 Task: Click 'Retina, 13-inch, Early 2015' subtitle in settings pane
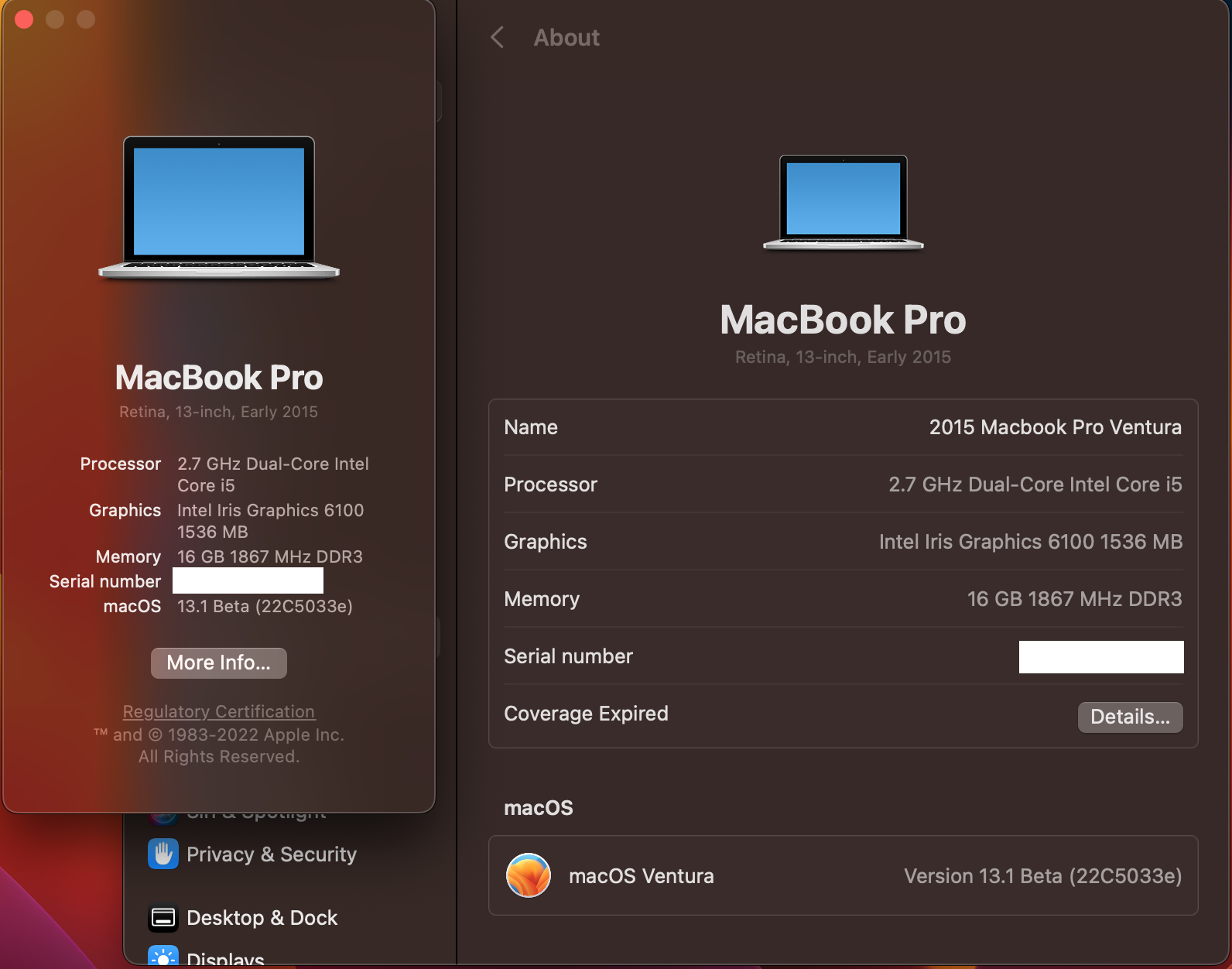click(x=844, y=357)
